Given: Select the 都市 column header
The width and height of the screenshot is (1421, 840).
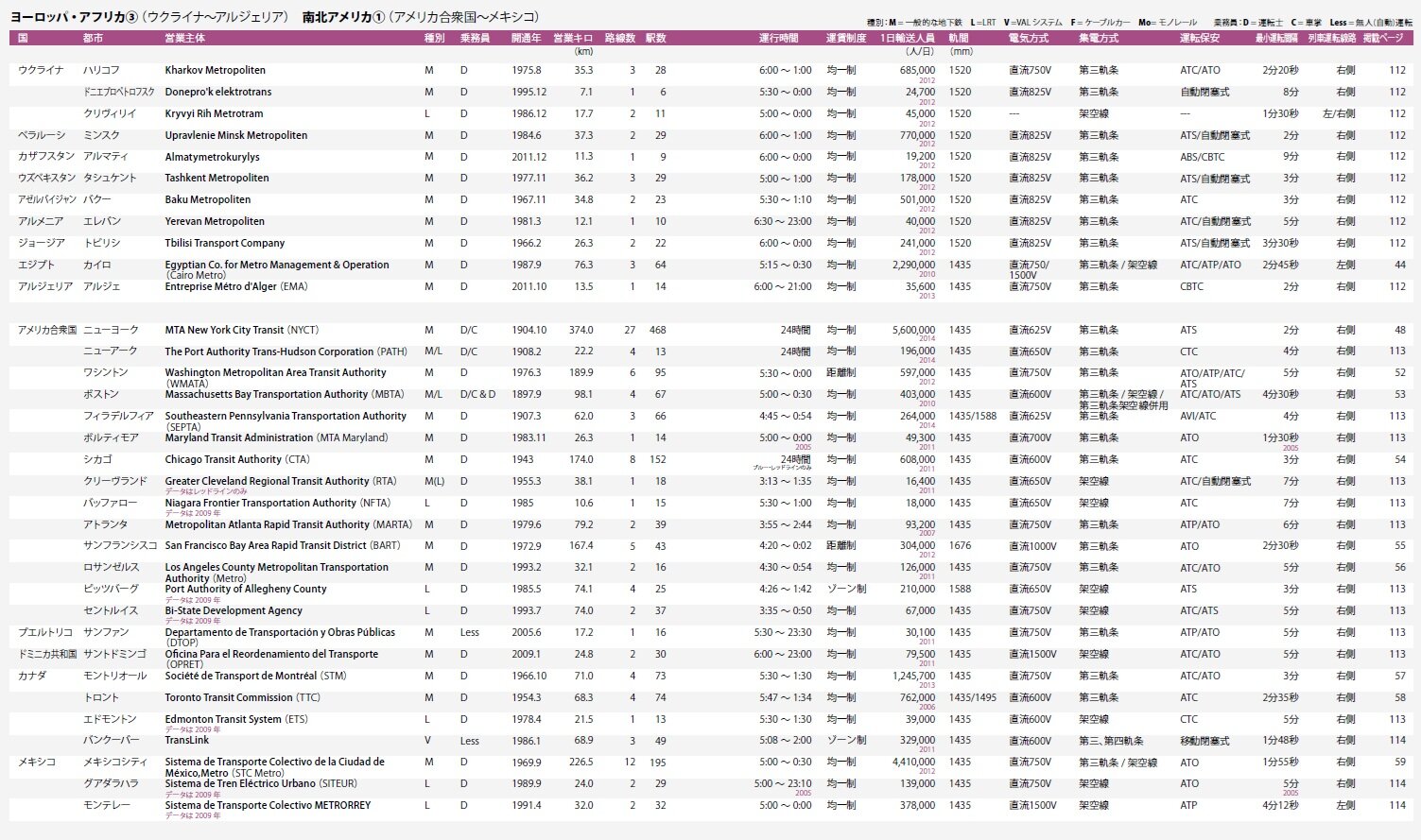Looking at the screenshot, I should coord(93,38).
